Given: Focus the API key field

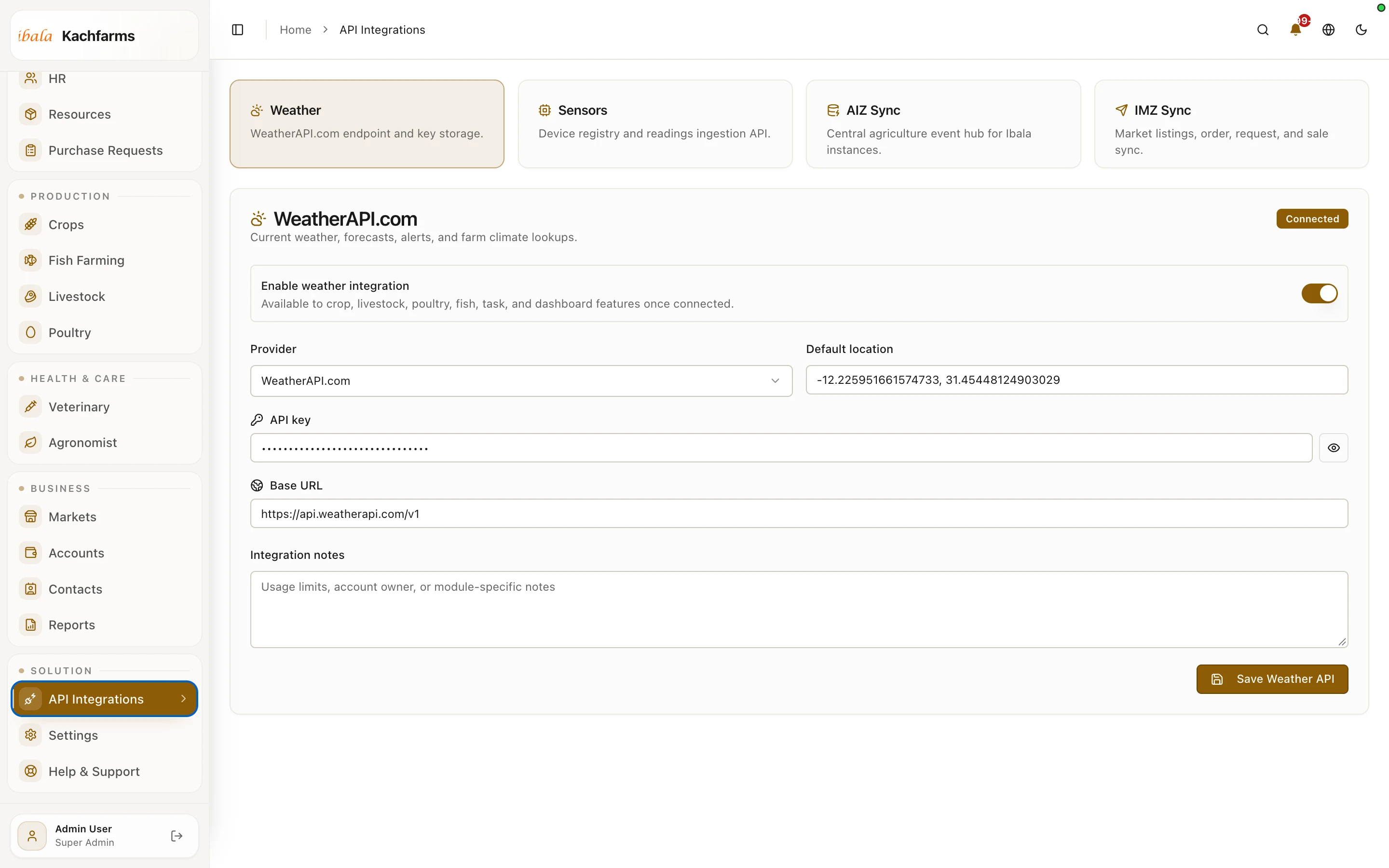Looking at the screenshot, I should [781, 448].
